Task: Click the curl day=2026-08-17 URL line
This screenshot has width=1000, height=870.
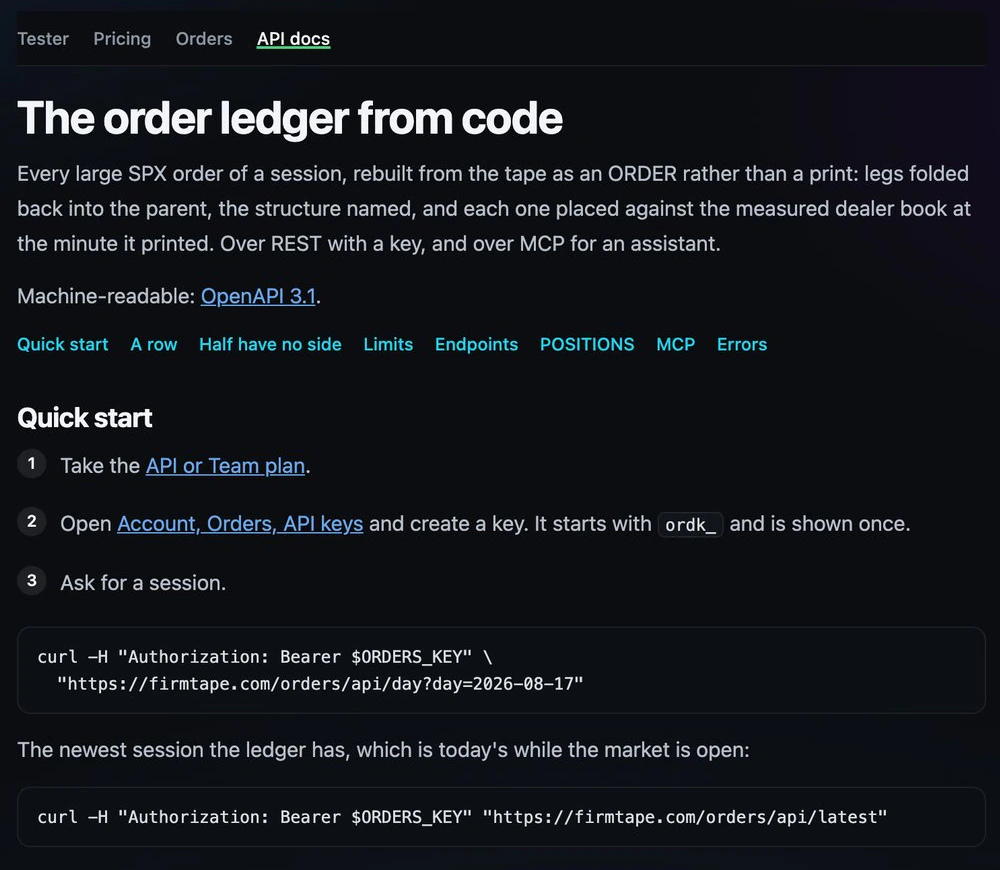Action: [320, 684]
